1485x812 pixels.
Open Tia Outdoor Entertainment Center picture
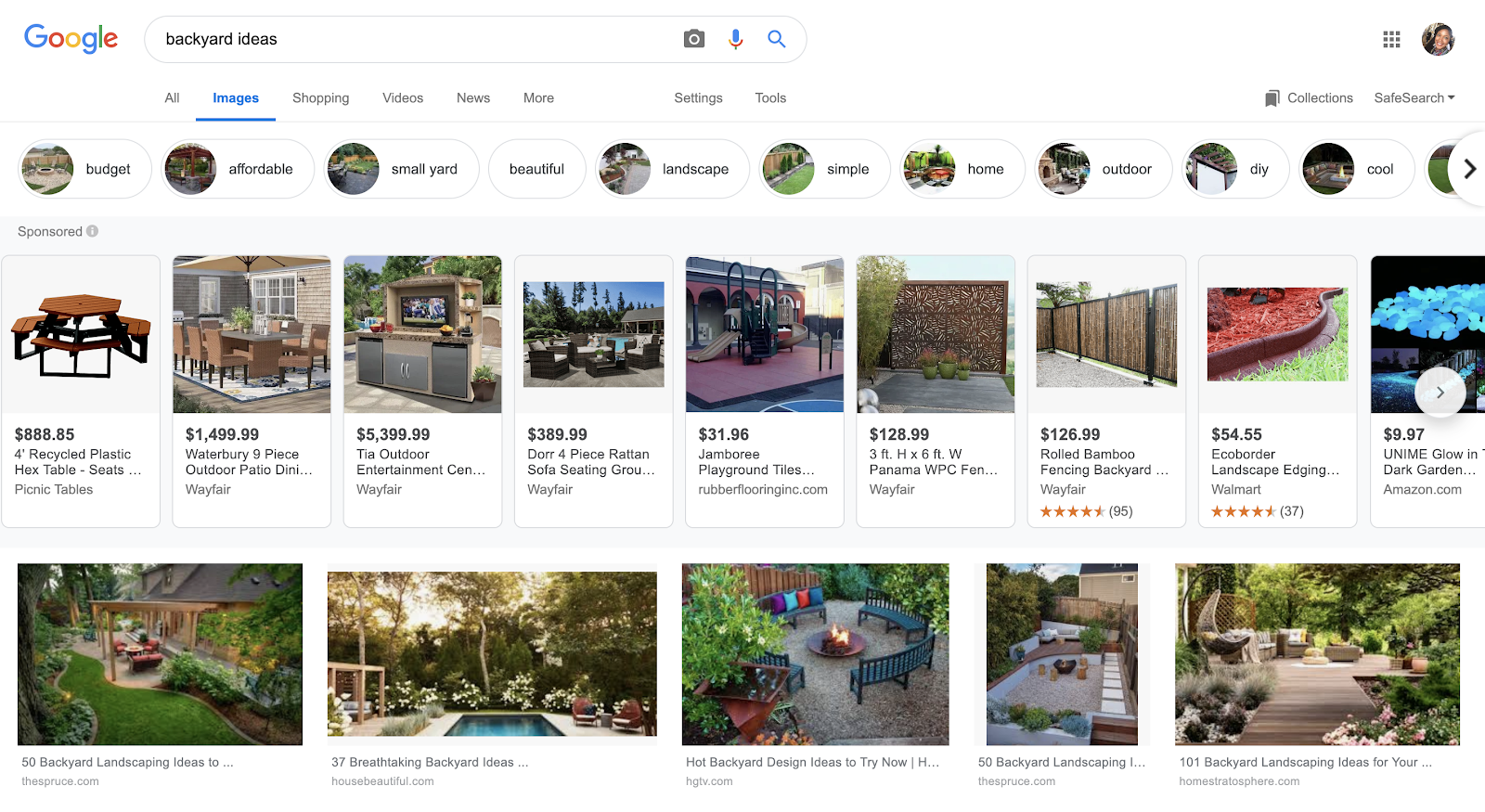coord(422,334)
